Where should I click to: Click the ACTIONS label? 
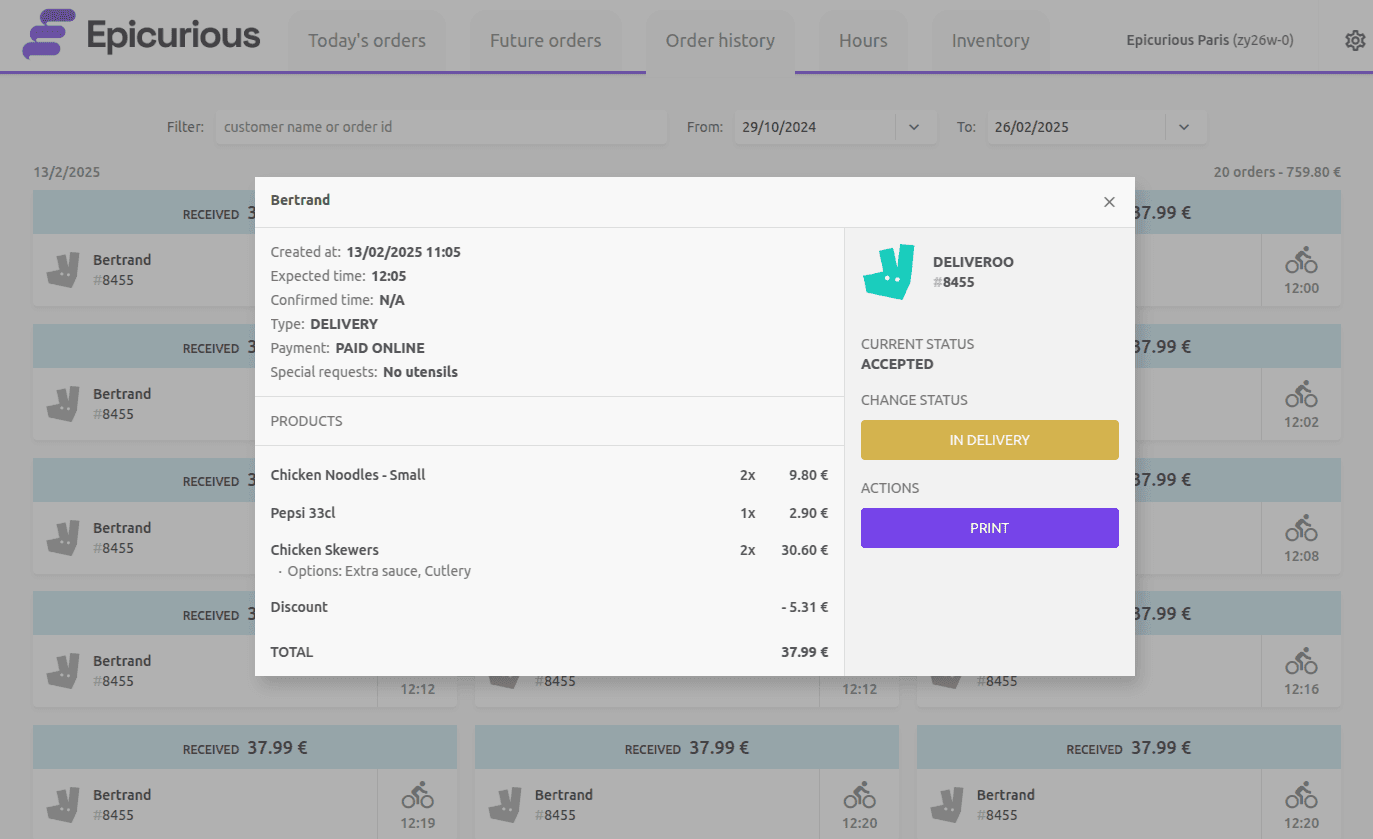tap(890, 488)
